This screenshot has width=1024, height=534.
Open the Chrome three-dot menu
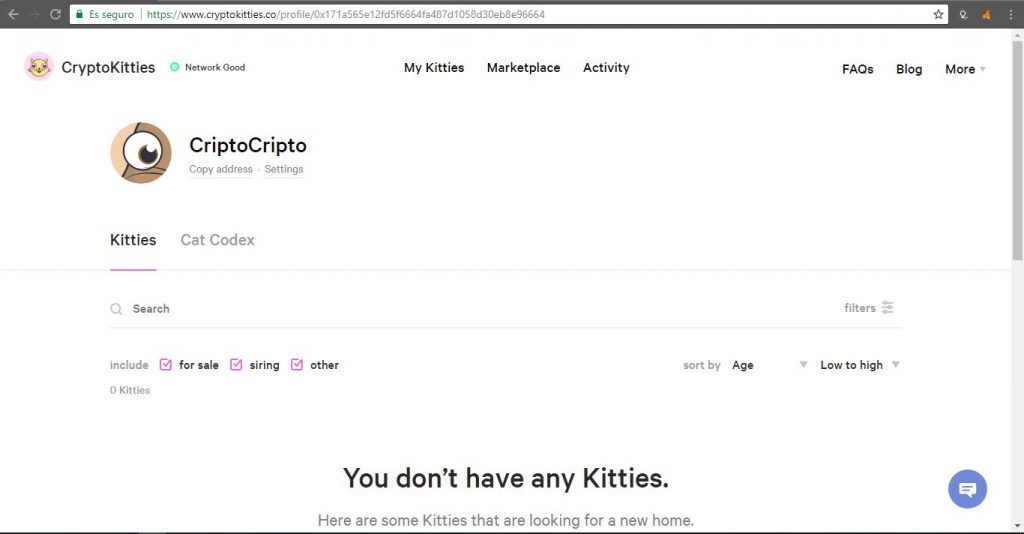[1010, 14]
